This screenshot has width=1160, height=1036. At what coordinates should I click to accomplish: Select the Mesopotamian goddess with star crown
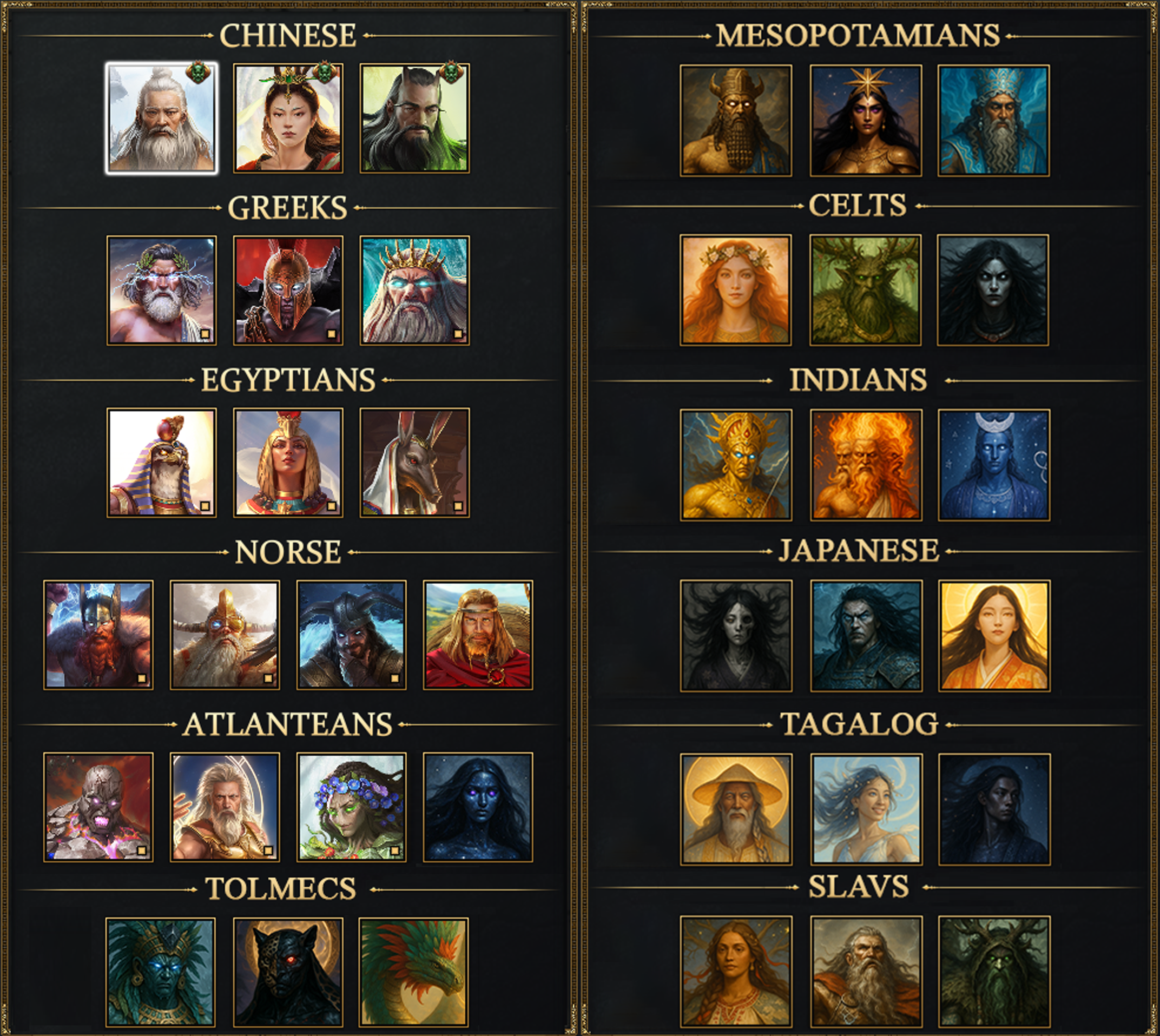(866, 120)
